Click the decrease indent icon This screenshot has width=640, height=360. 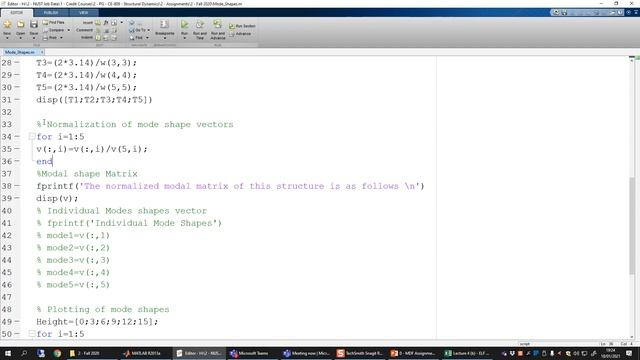click(x=114, y=38)
